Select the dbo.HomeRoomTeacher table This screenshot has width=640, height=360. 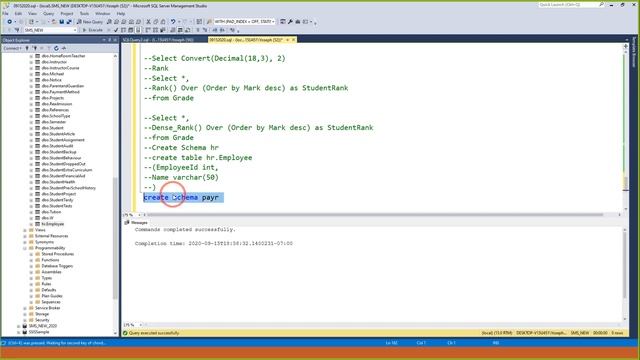click(x=63, y=56)
